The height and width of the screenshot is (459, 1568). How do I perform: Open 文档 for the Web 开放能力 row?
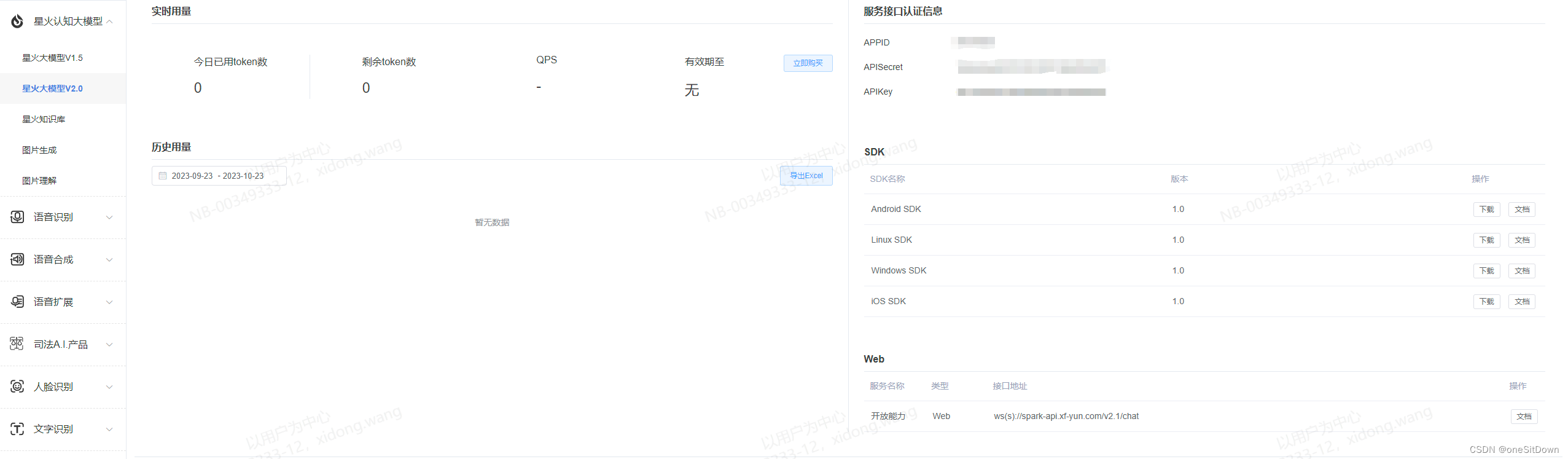coord(1524,417)
